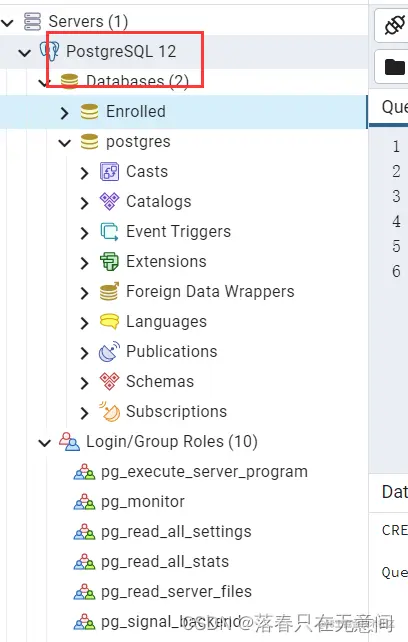Select the pg_read_all_settings role name
Viewport: 408px width, 642px height.
pos(176,532)
